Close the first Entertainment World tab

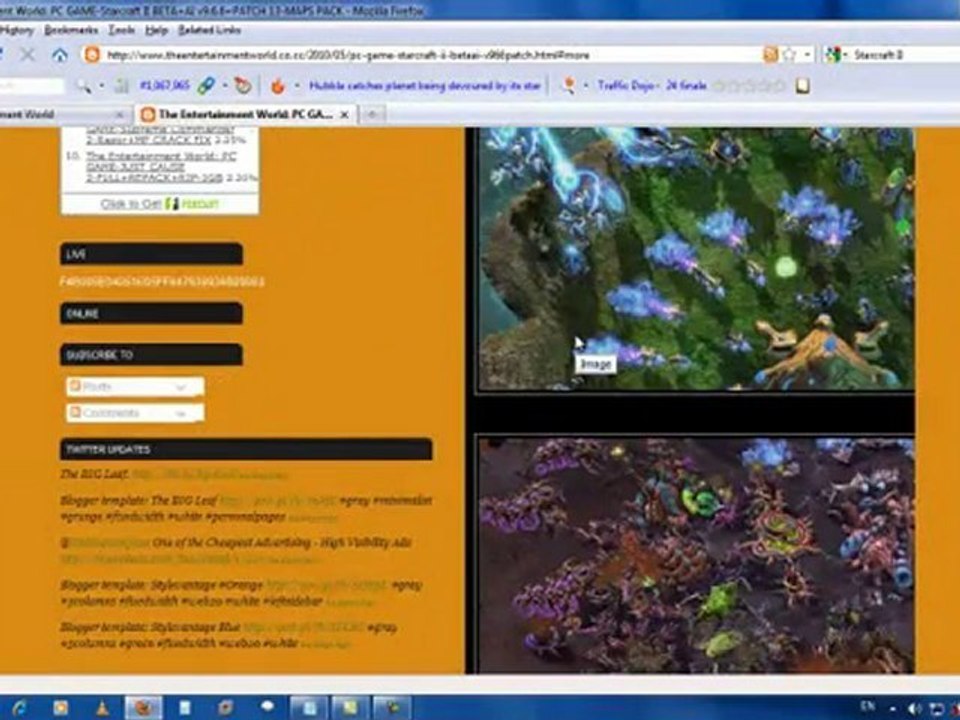click(120, 114)
